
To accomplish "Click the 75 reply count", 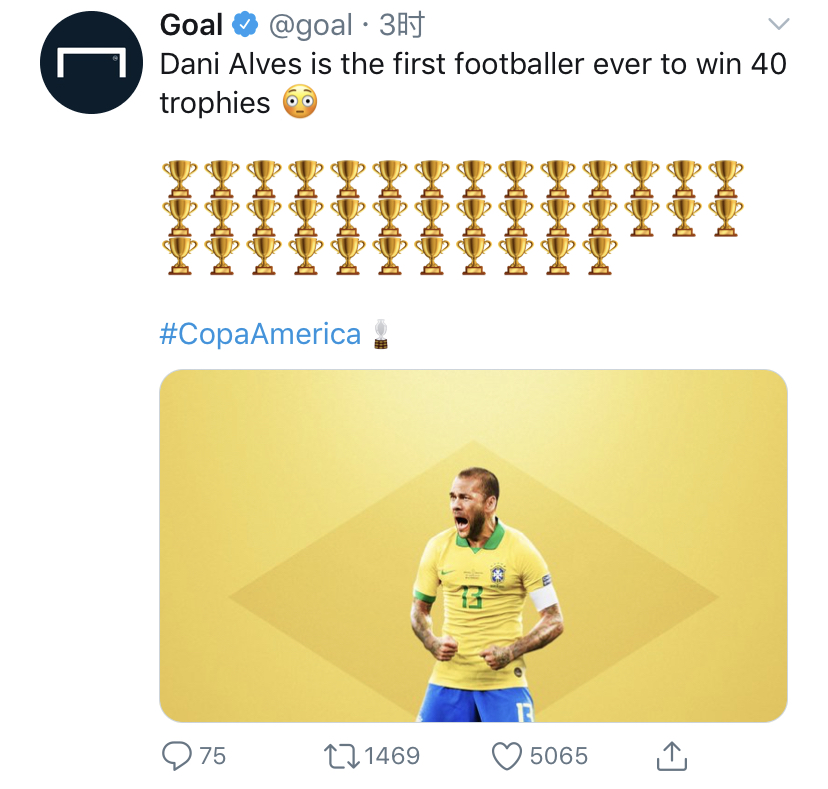I will (212, 756).
